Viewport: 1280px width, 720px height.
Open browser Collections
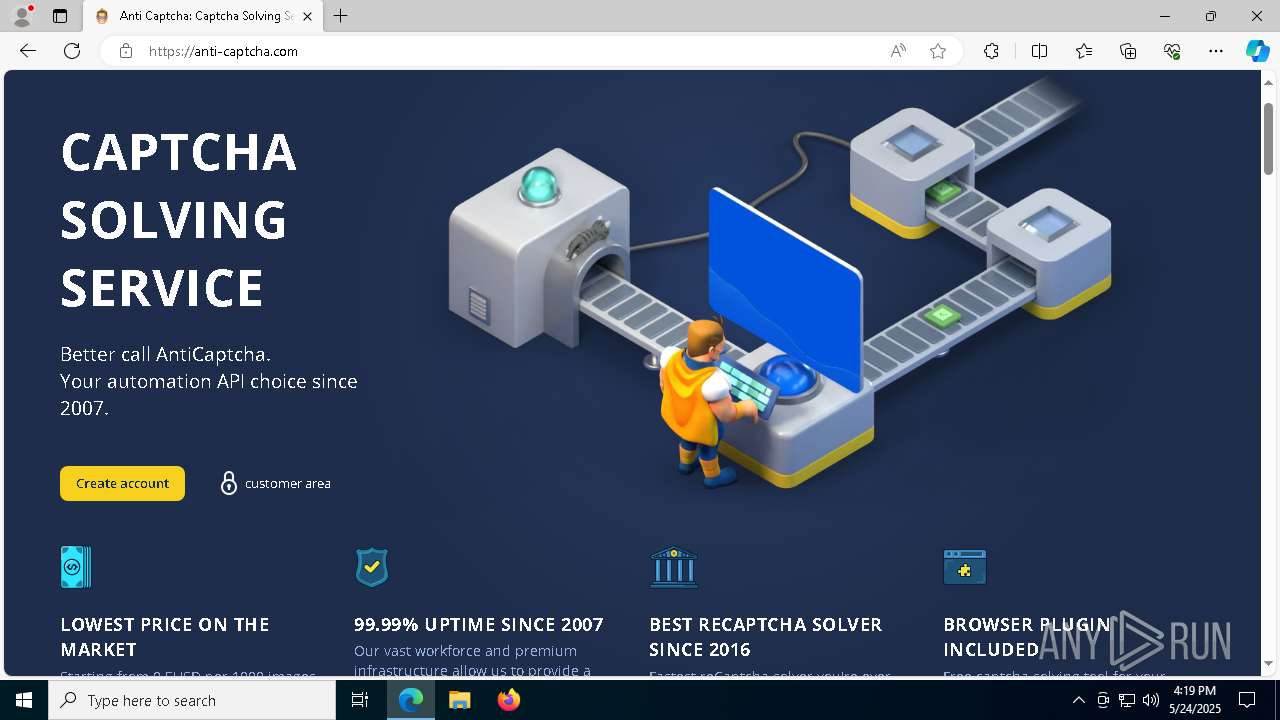[x=1128, y=51]
